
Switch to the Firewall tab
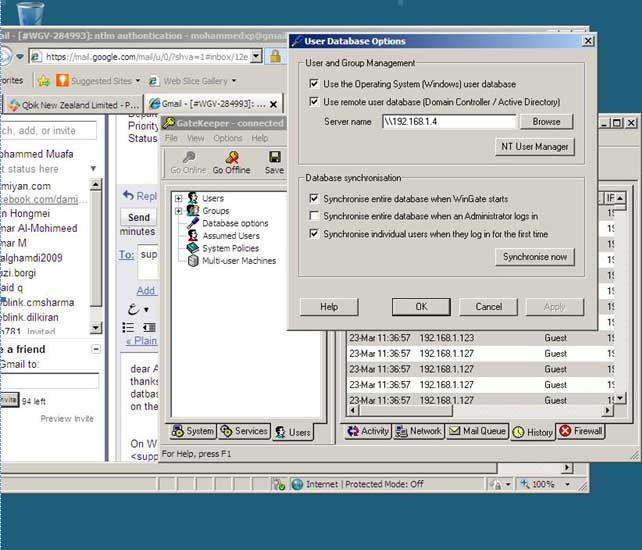[x=581, y=431]
